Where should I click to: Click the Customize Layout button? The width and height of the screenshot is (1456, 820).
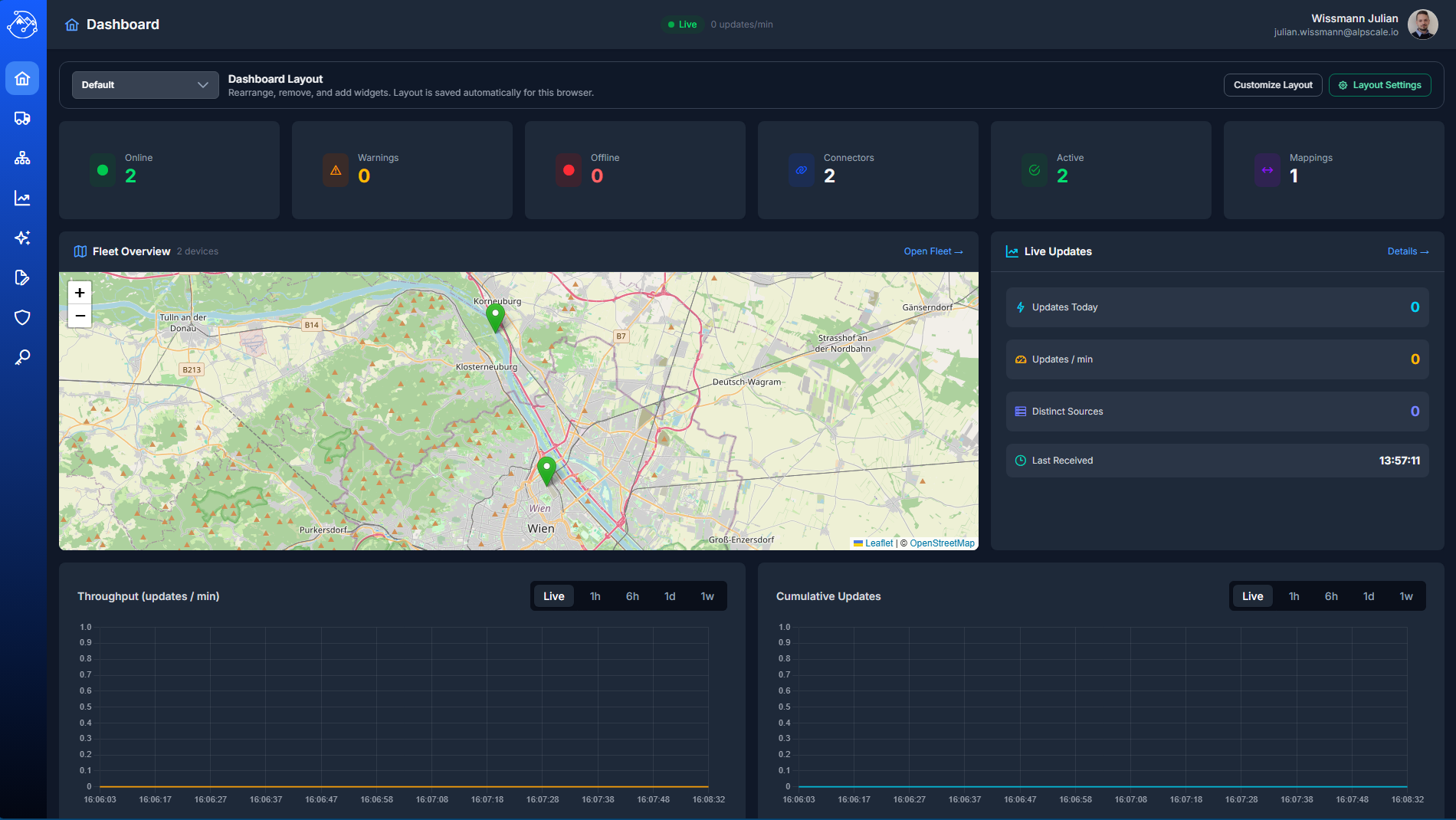[x=1273, y=85]
